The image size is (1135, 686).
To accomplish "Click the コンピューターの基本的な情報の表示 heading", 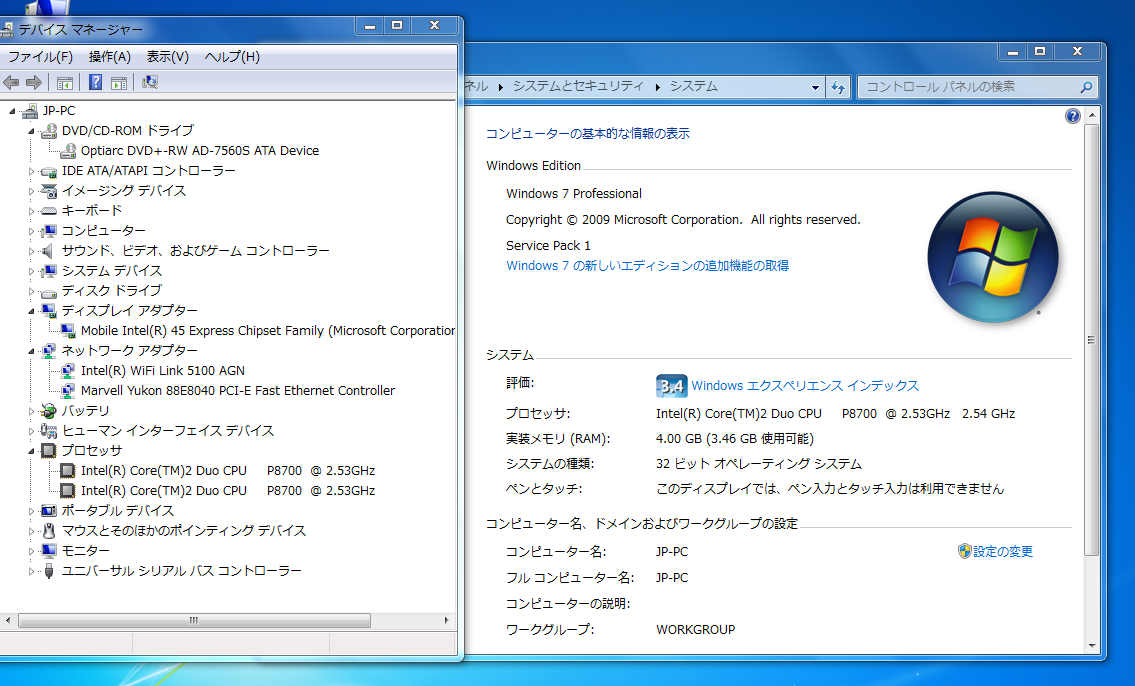I will (588, 134).
